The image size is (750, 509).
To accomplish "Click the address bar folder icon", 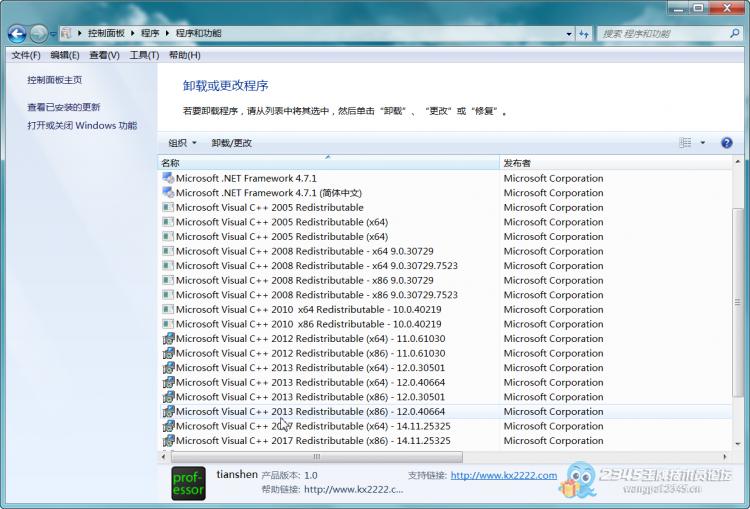I will pyautogui.click(x=66, y=33).
